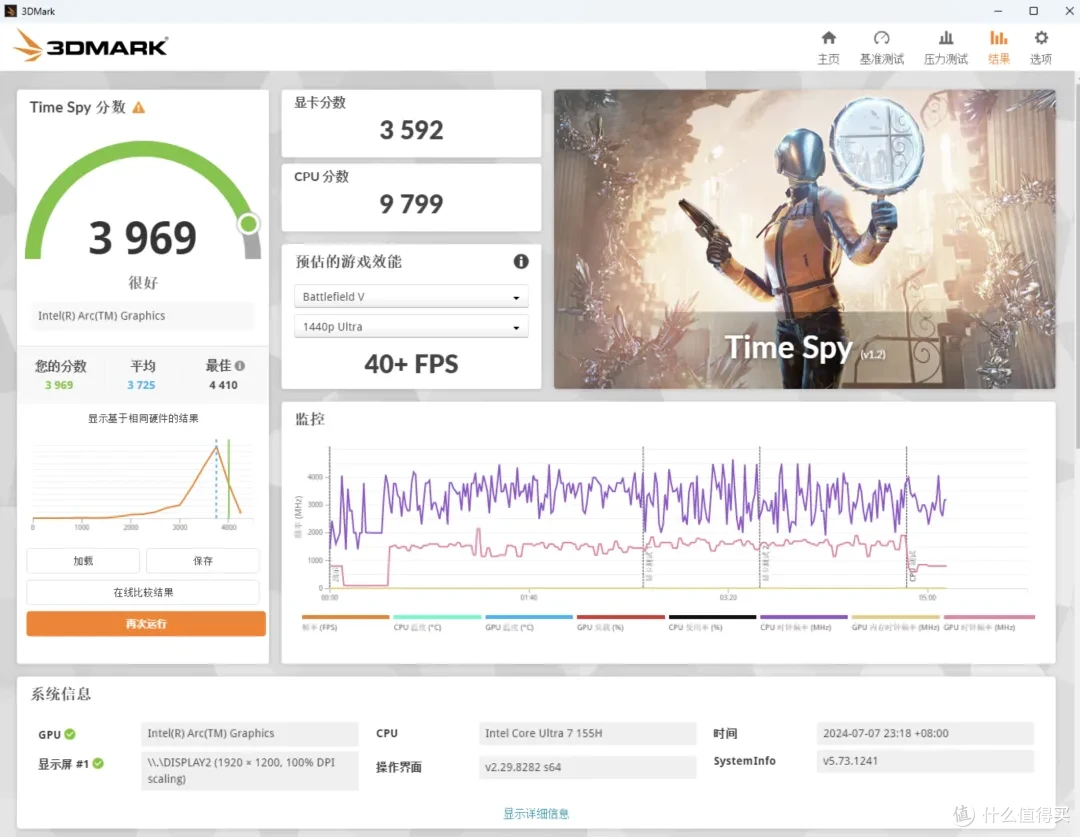Click the score distribution chart
1080x837 pixels.
pyautogui.click(x=143, y=484)
